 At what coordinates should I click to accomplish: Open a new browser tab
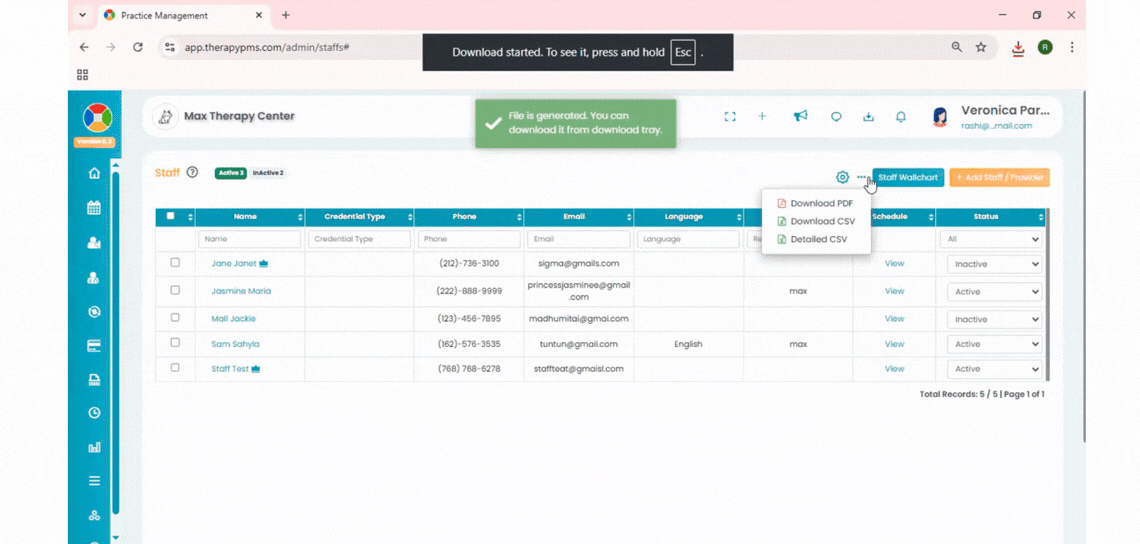(286, 15)
